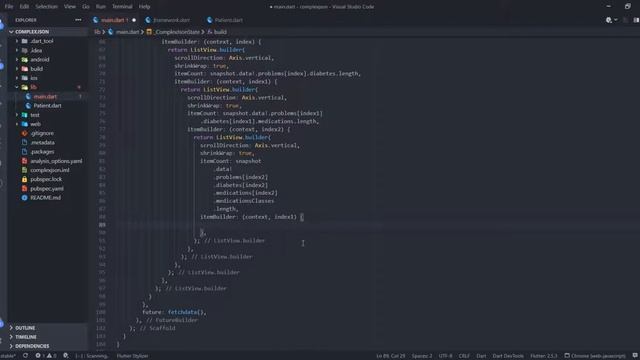Open README.md file

[45, 198]
